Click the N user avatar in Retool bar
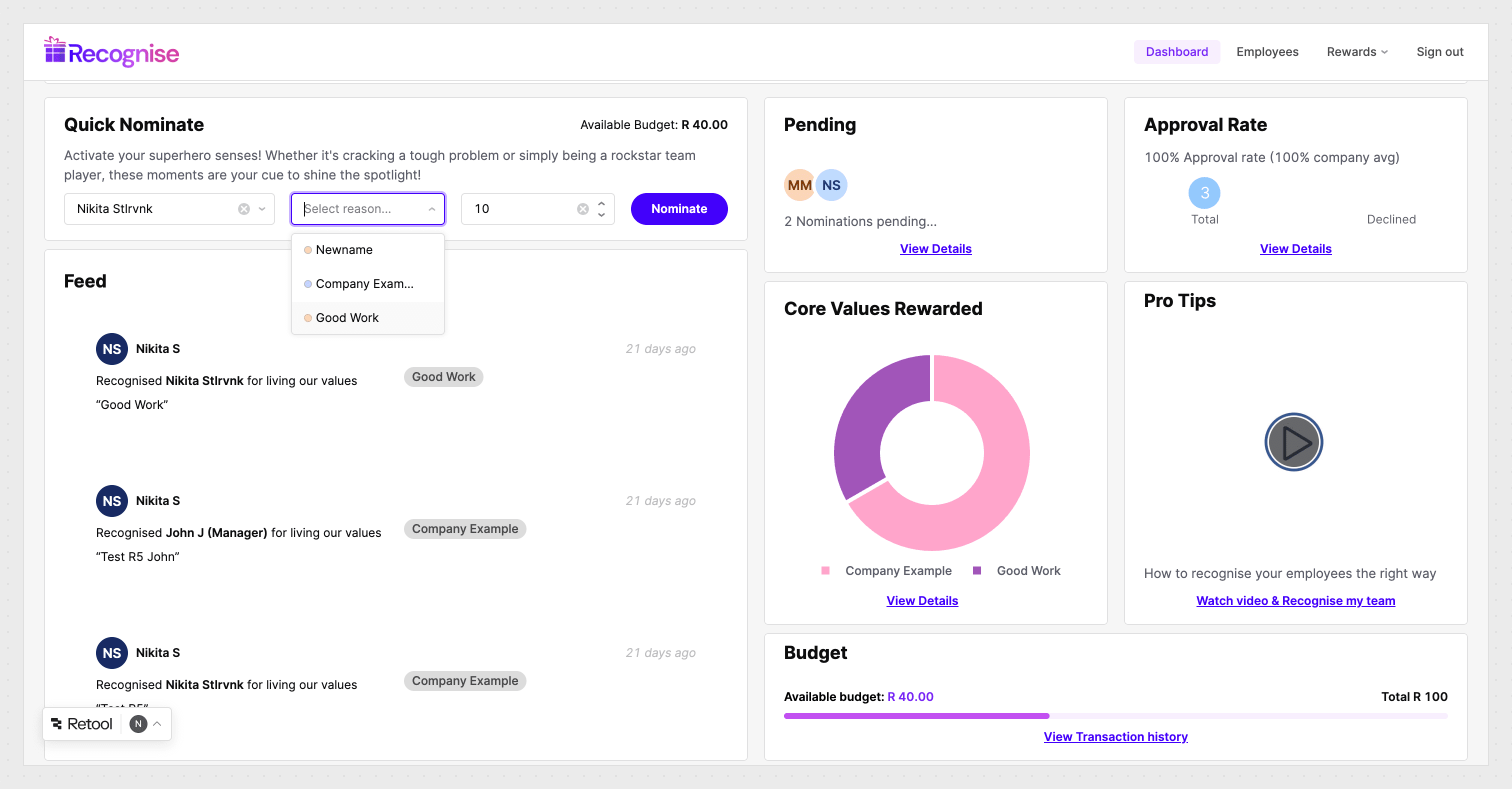This screenshot has width=1512, height=789. (x=138, y=724)
